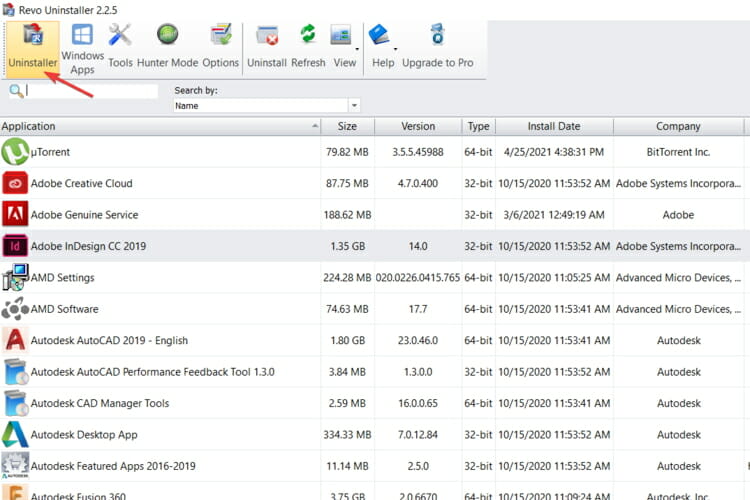Open the Search by Name combo box
Screen dimensions: 750x500
coord(266,105)
